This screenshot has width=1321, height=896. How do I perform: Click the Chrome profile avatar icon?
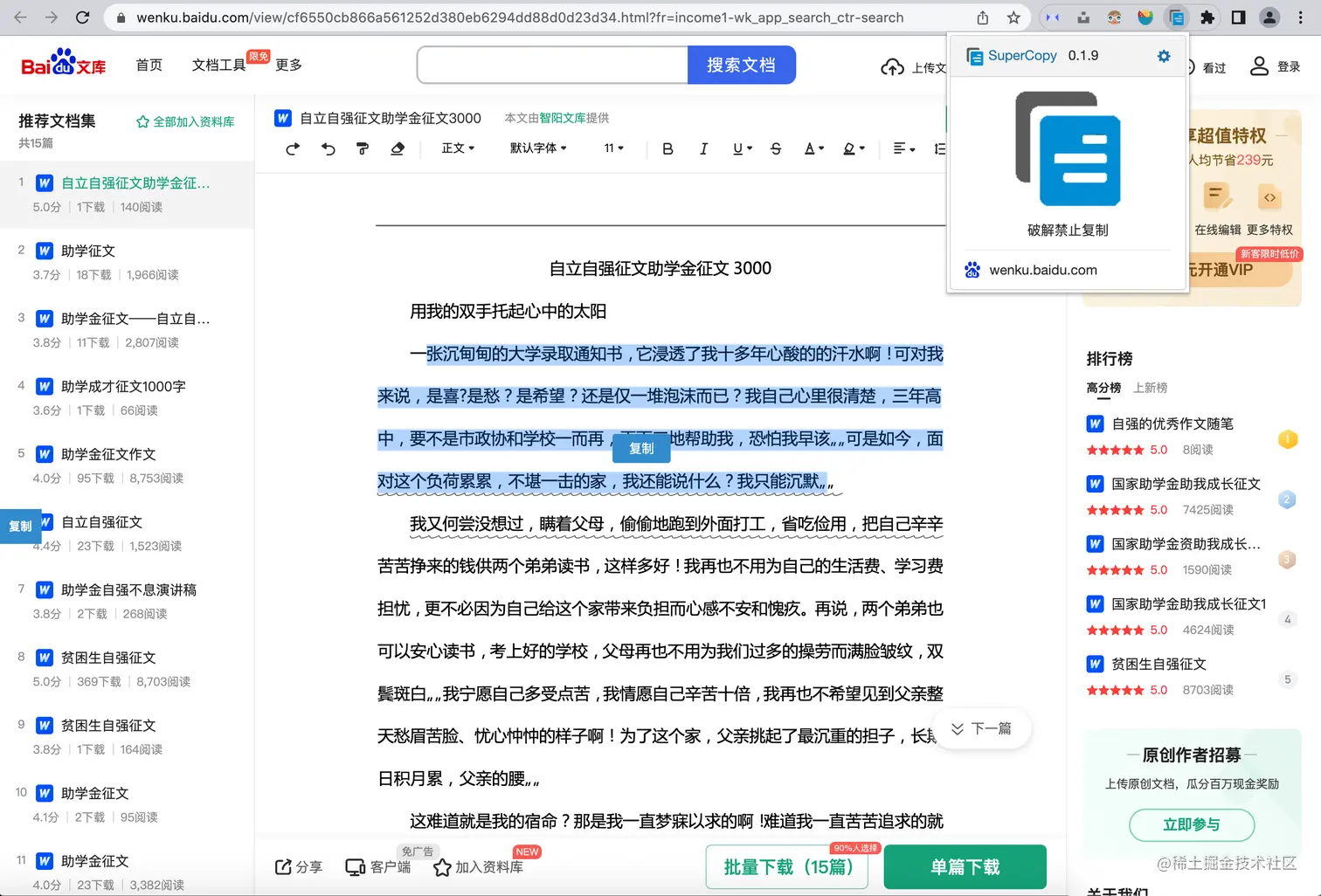(x=1269, y=17)
